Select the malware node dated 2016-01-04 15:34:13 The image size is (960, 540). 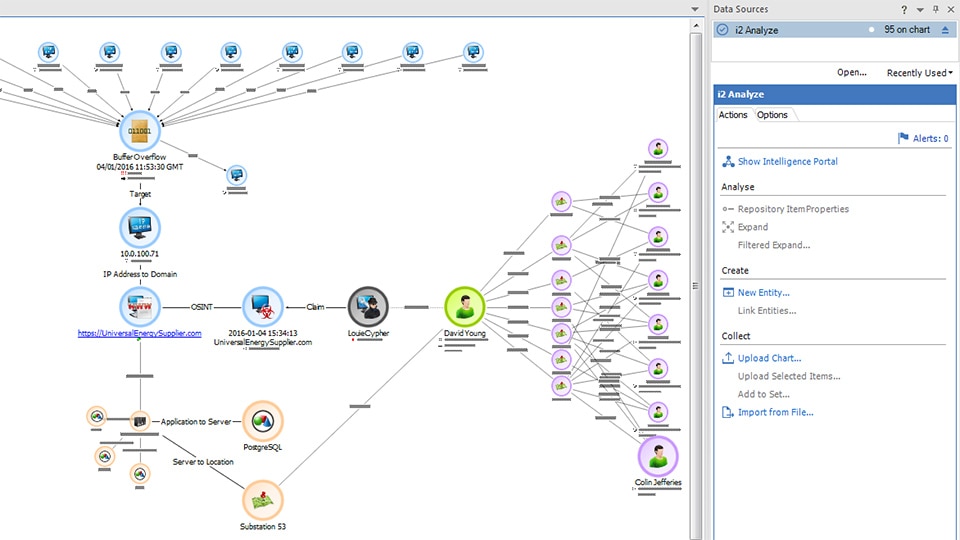tap(263, 307)
